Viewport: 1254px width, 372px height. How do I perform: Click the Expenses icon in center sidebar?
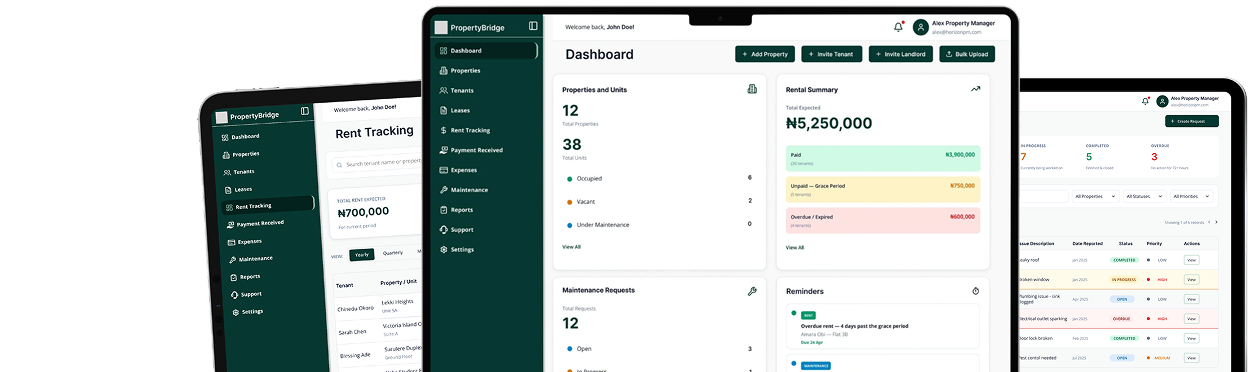(x=443, y=170)
